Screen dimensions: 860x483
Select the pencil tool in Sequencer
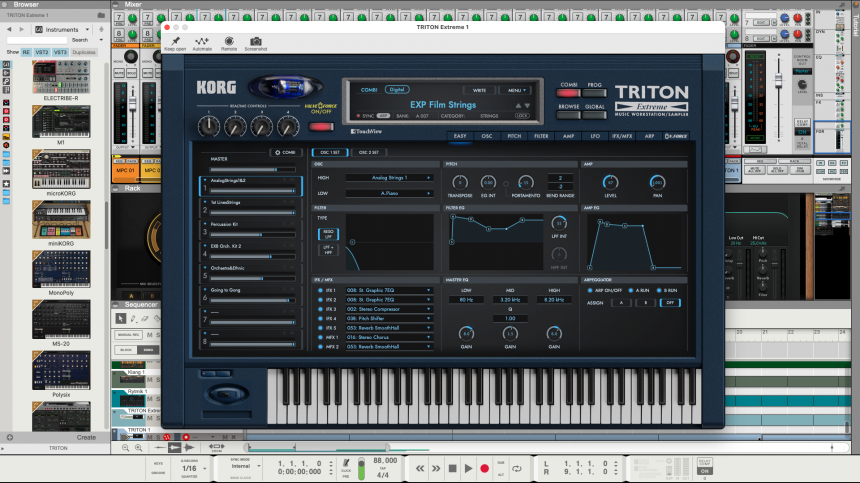pos(133,319)
